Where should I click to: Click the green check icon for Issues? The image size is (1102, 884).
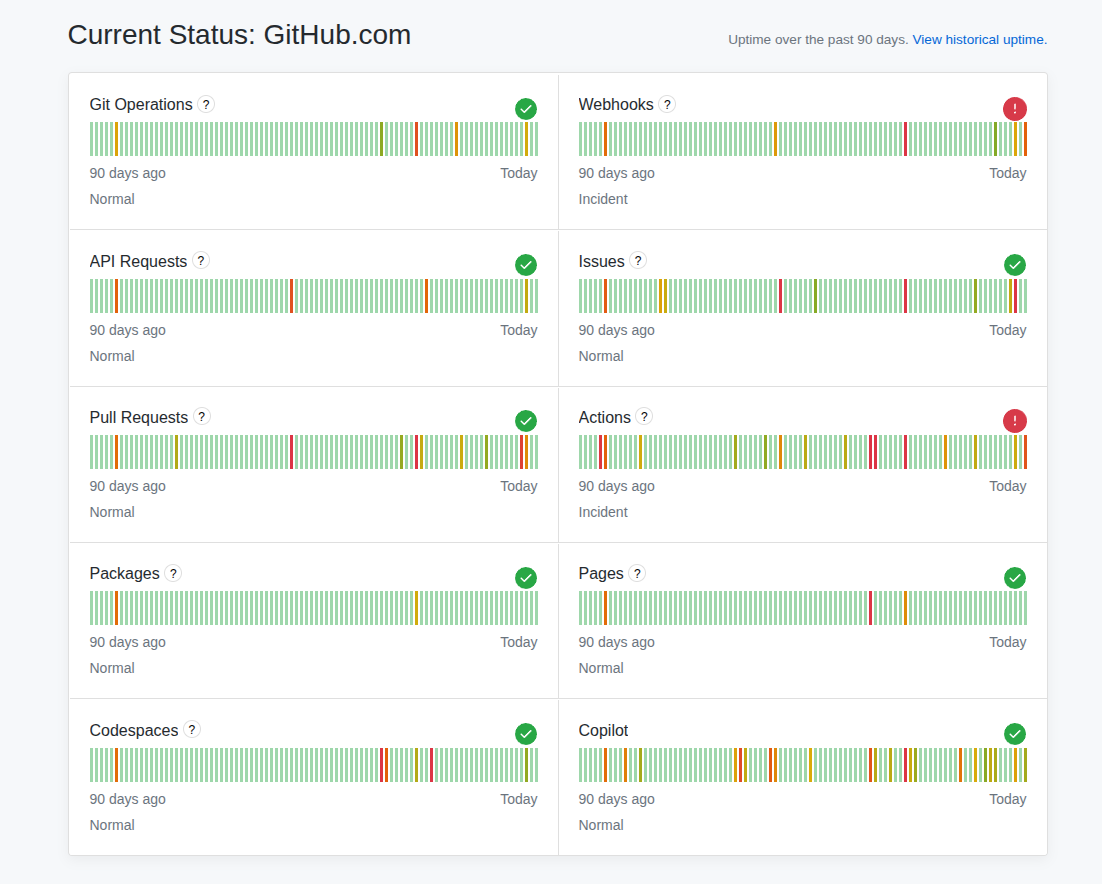pos(1015,265)
